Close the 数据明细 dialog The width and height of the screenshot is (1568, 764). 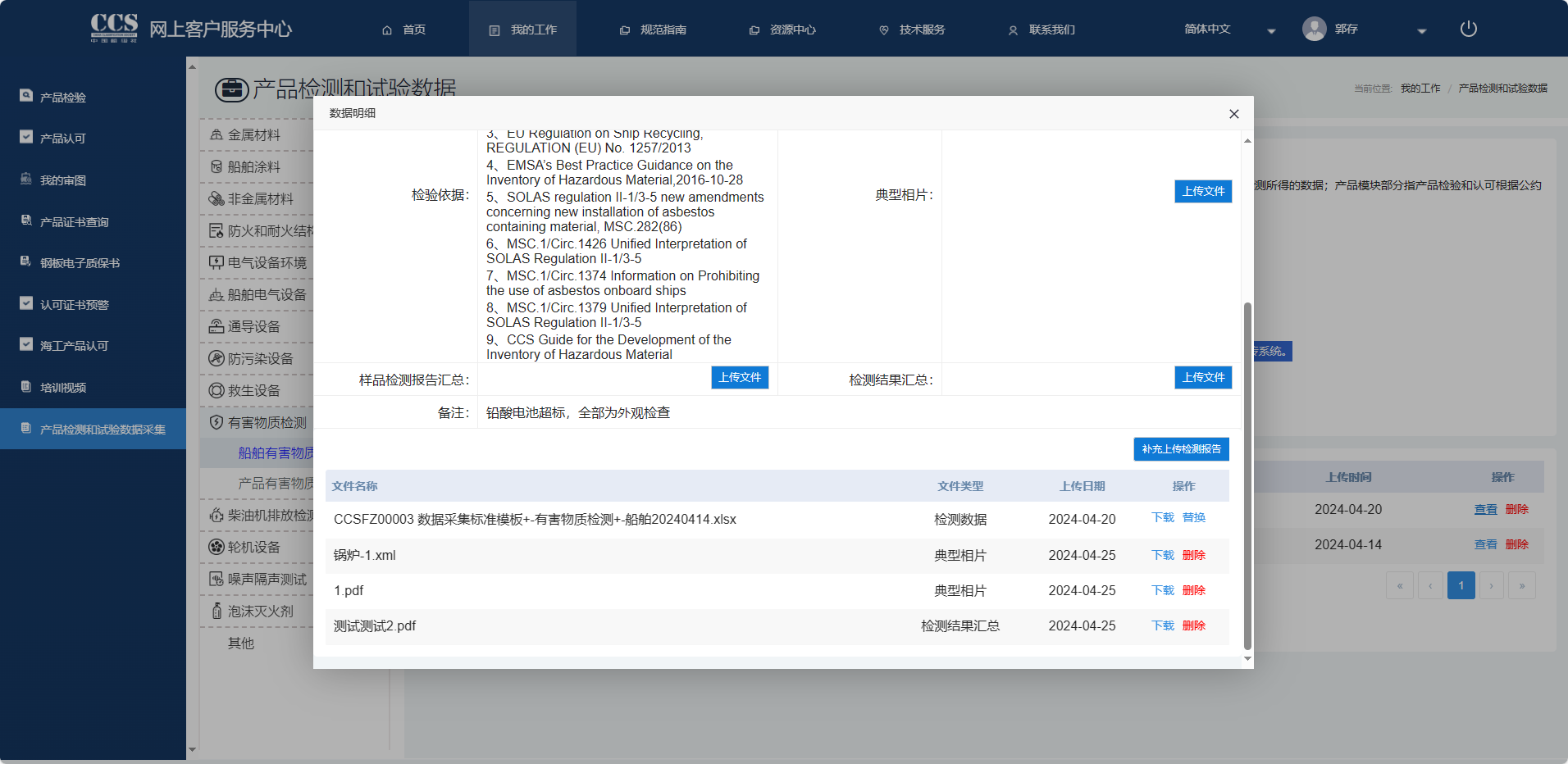pos(1233,114)
